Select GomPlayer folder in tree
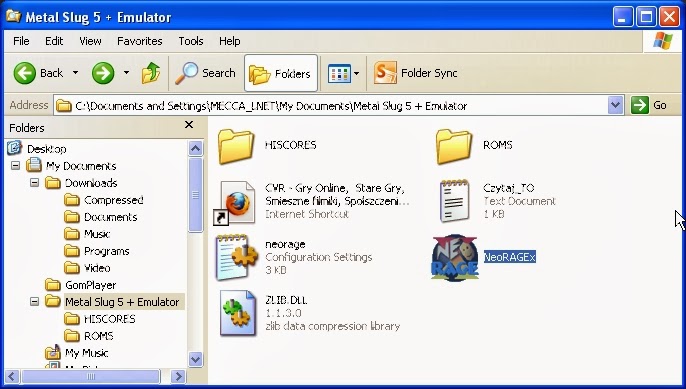686x389 pixels. pos(91,285)
